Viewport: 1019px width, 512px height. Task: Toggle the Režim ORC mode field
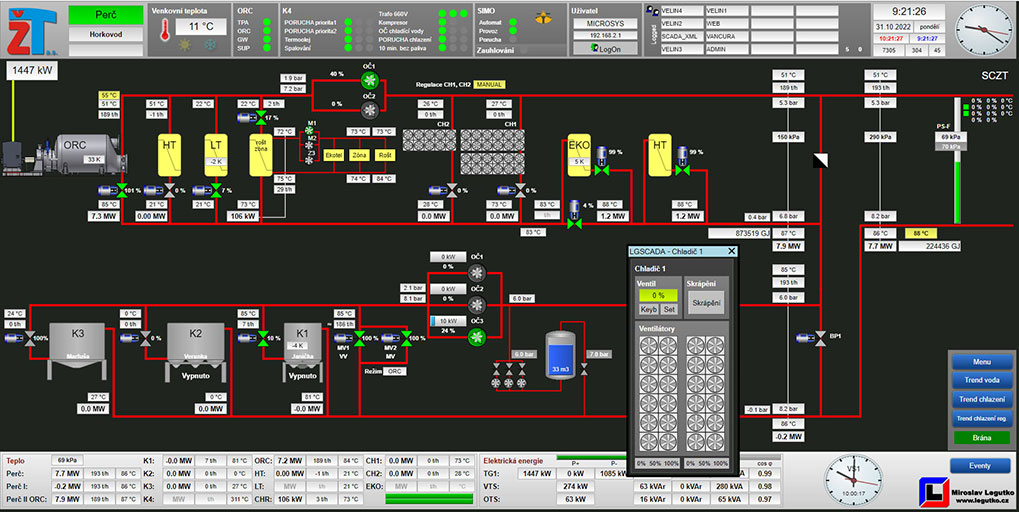tap(395, 371)
